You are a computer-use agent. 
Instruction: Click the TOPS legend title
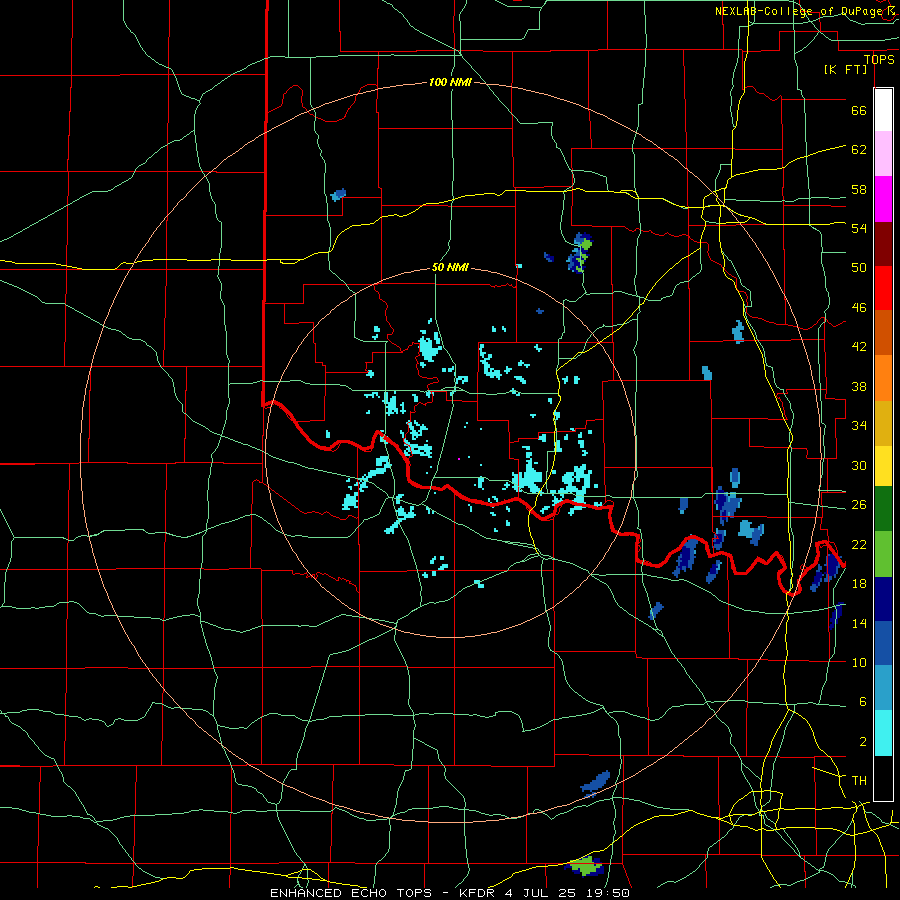tap(879, 59)
